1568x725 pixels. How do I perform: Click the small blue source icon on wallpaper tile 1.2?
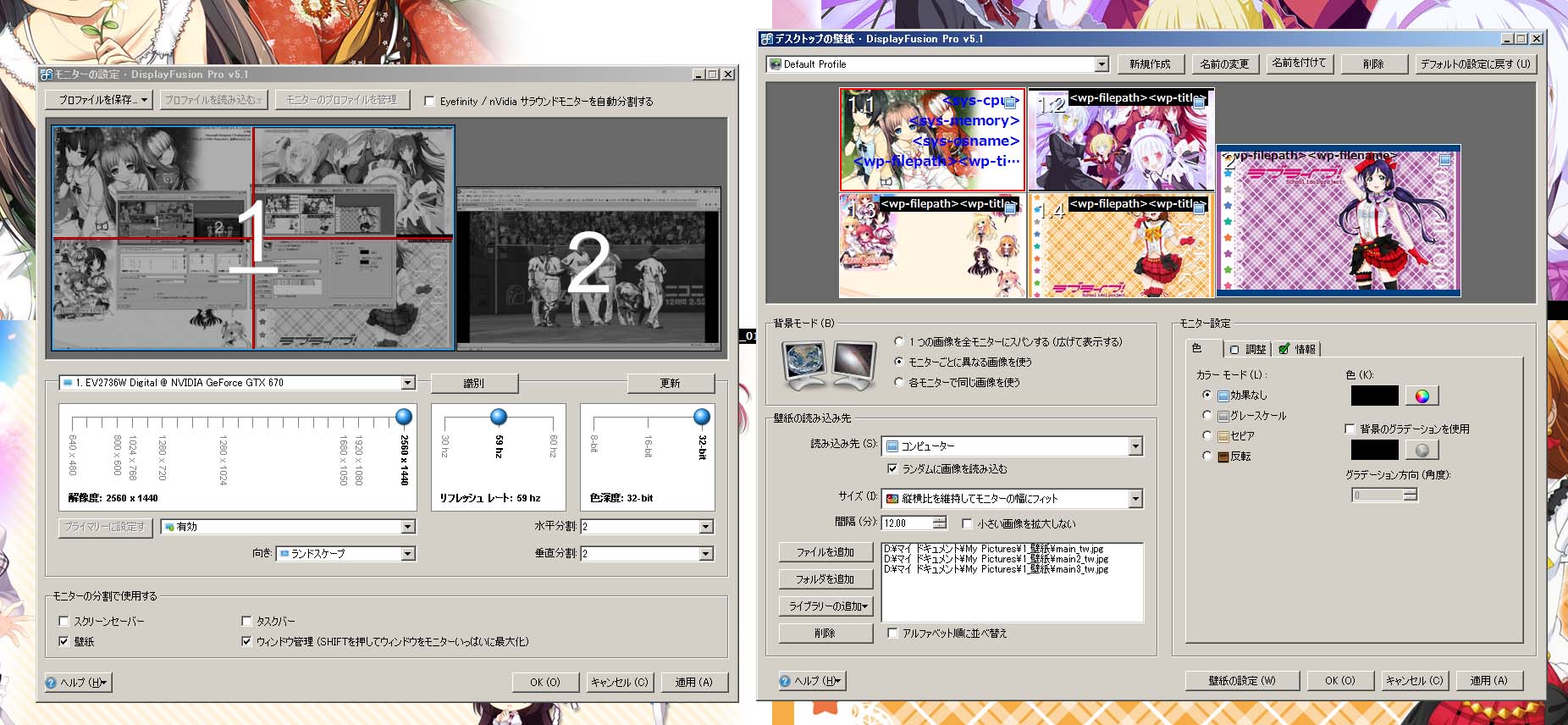pos(1199,102)
